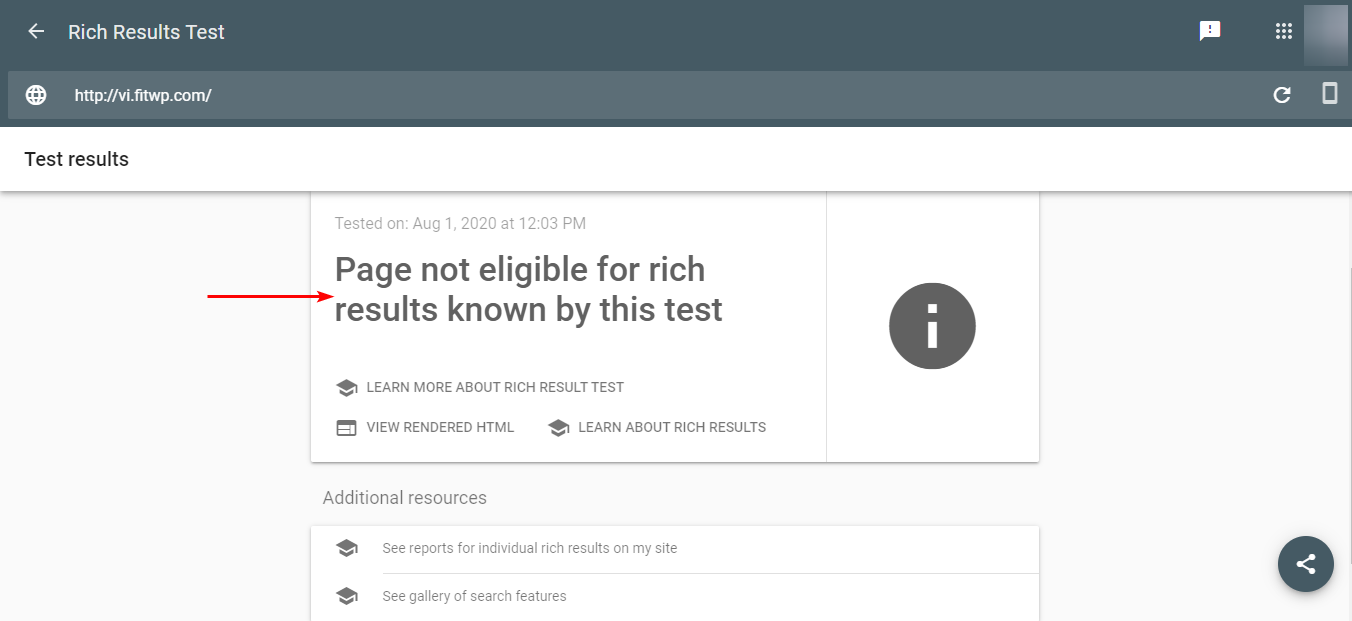Viewport: 1352px width, 621px height.
Task: Open Google apps grid menu
Action: pyautogui.click(x=1283, y=30)
